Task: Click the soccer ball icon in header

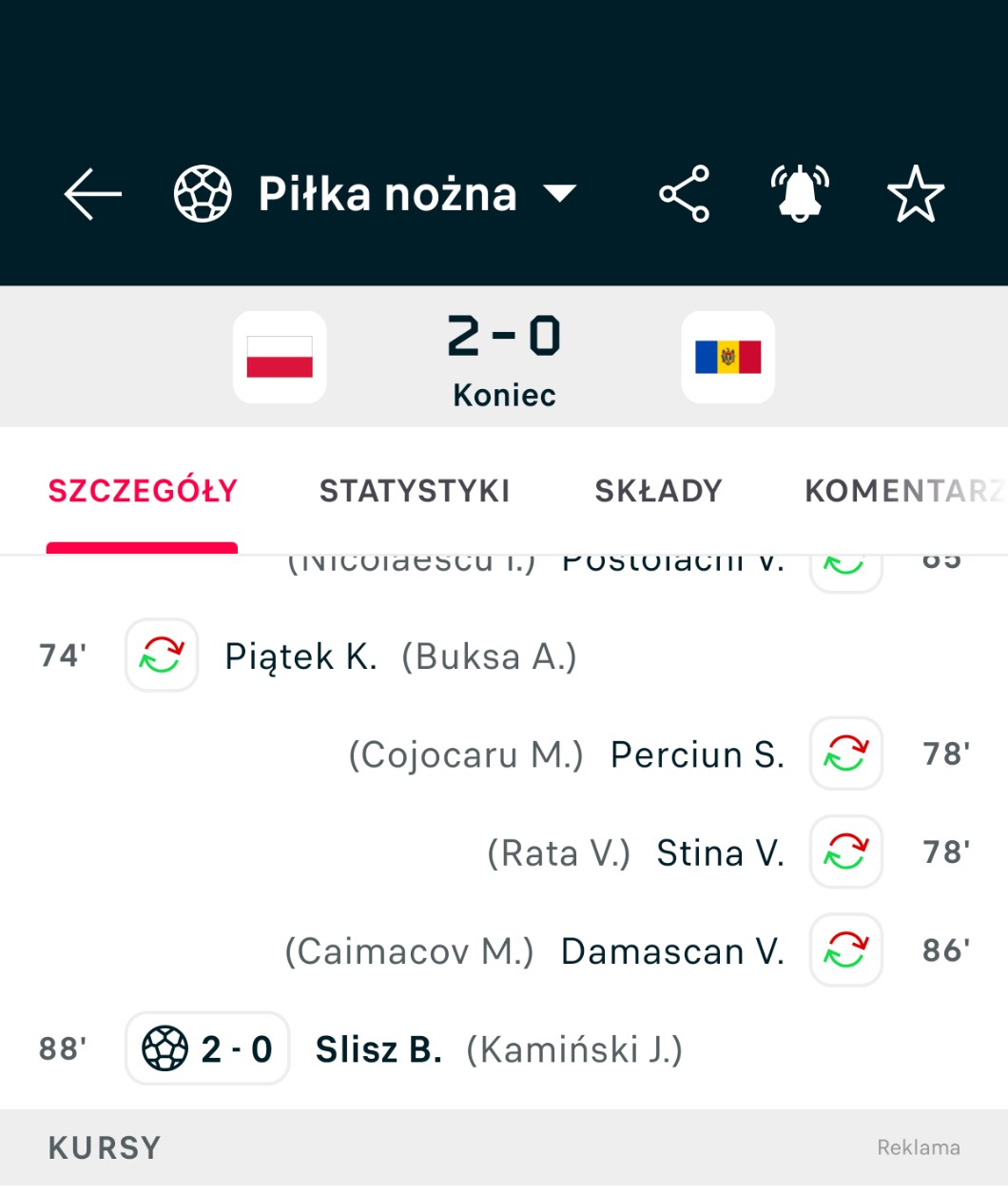Action: (x=203, y=194)
